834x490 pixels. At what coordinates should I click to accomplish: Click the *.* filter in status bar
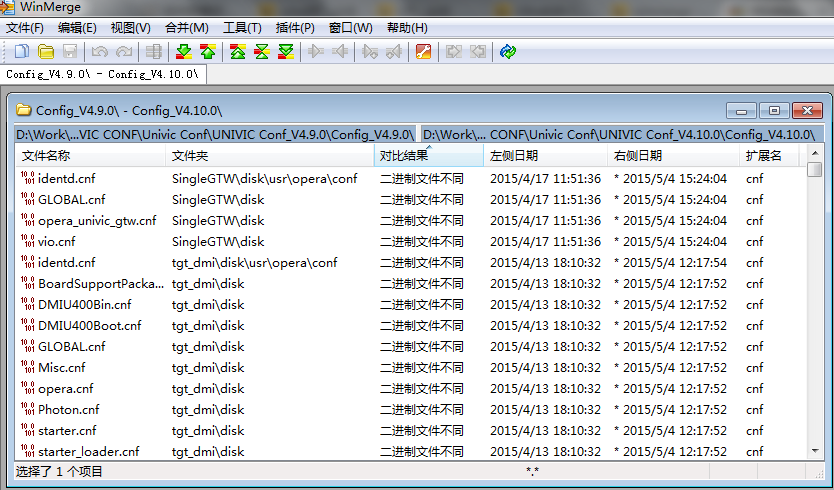pyautogui.click(x=532, y=471)
